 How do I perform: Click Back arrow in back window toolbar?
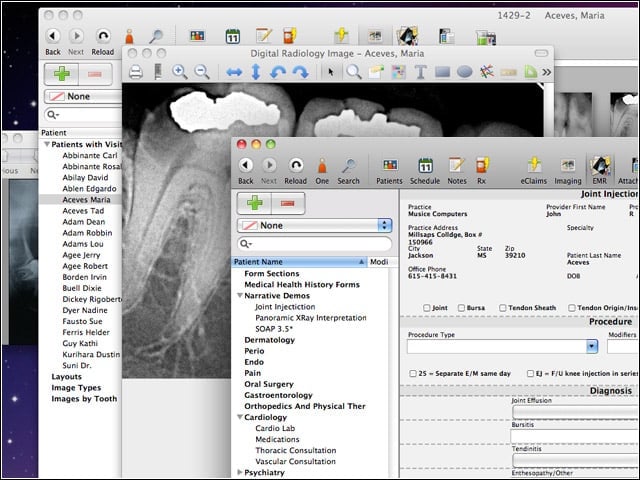(x=53, y=36)
